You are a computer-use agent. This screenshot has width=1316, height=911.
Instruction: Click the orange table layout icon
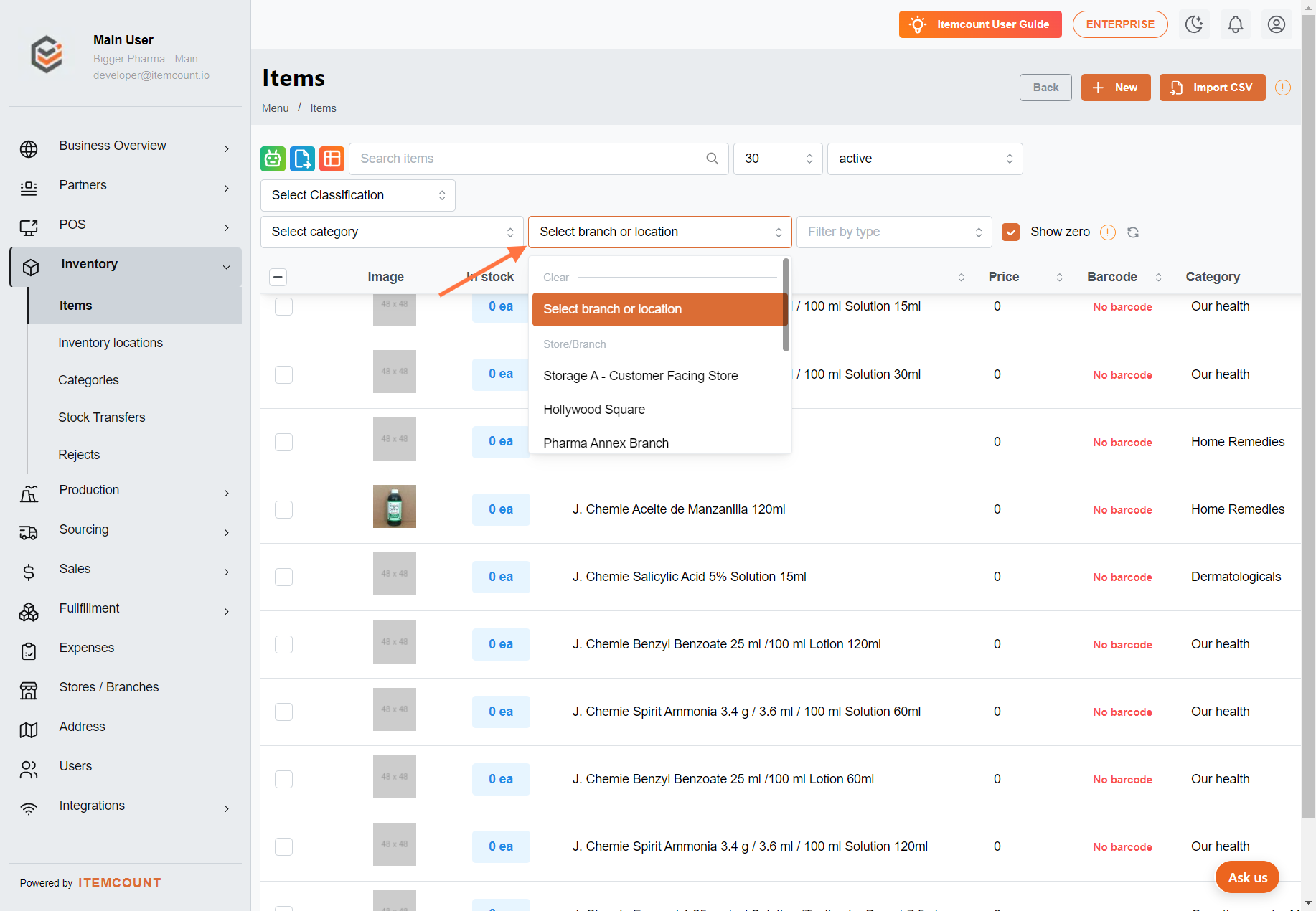[x=332, y=159]
